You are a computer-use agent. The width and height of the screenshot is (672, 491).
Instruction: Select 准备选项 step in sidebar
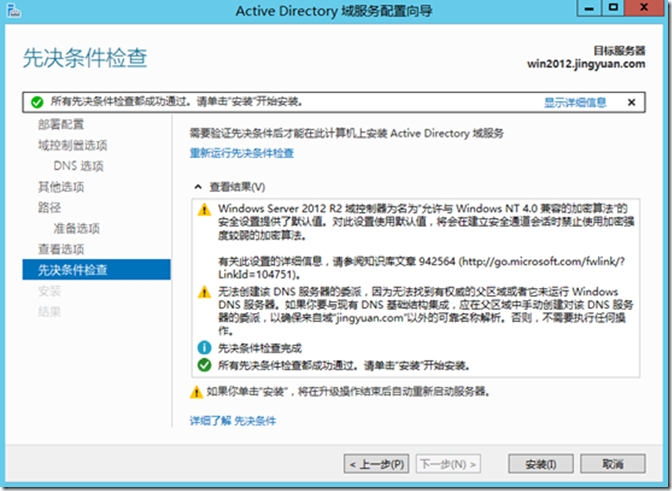click(x=77, y=228)
